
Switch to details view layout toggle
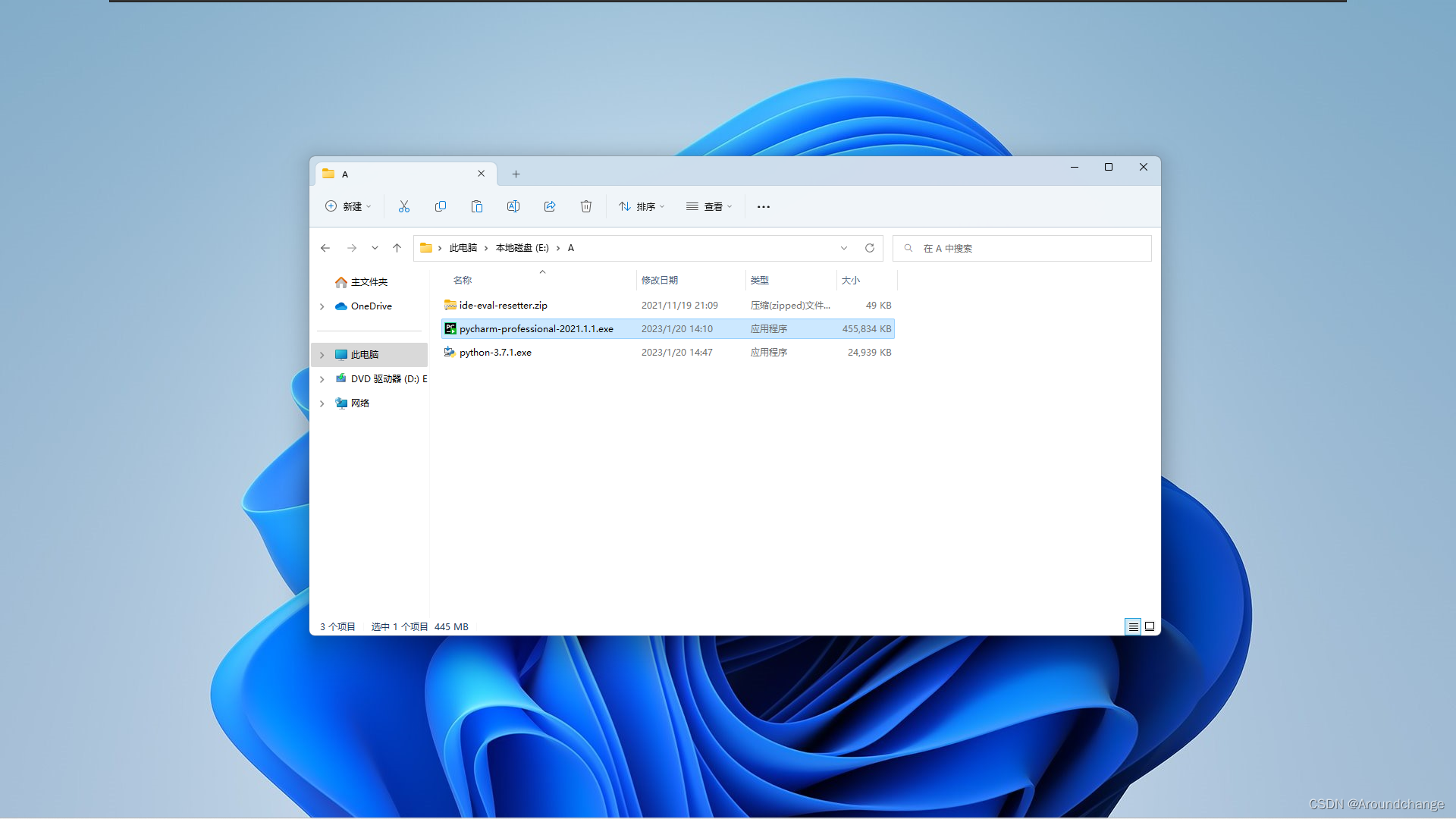pyautogui.click(x=1133, y=626)
